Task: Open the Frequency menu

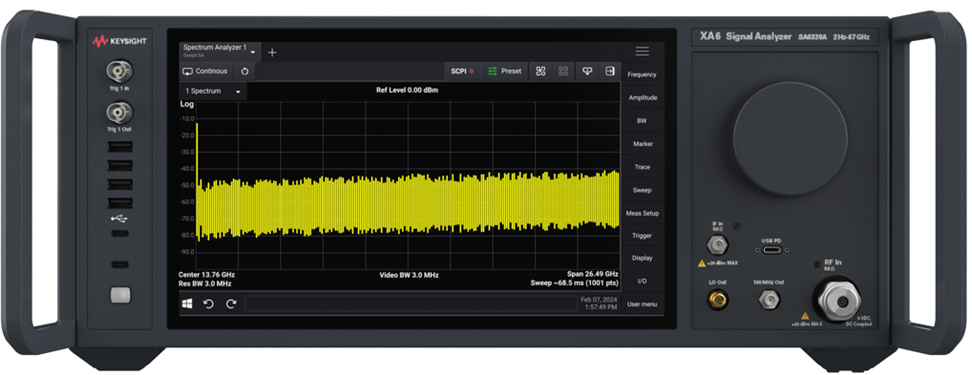Action: pos(642,74)
